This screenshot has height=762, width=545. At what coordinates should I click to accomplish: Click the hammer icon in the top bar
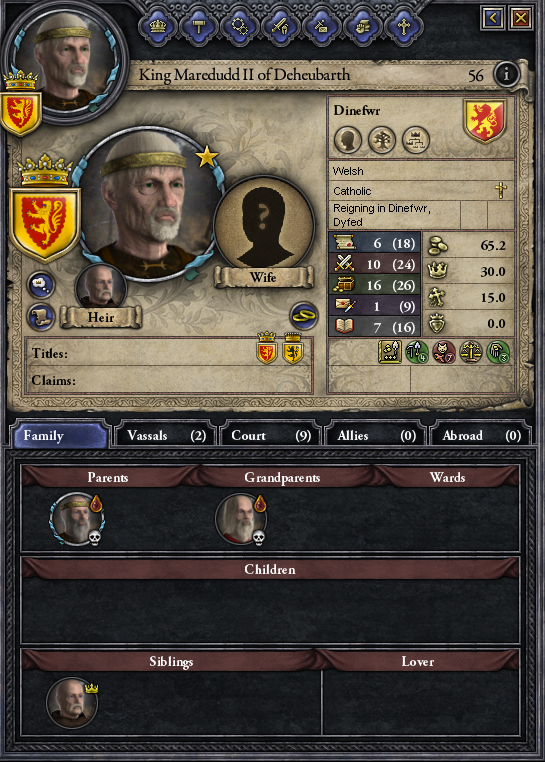[x=199, y=26]
